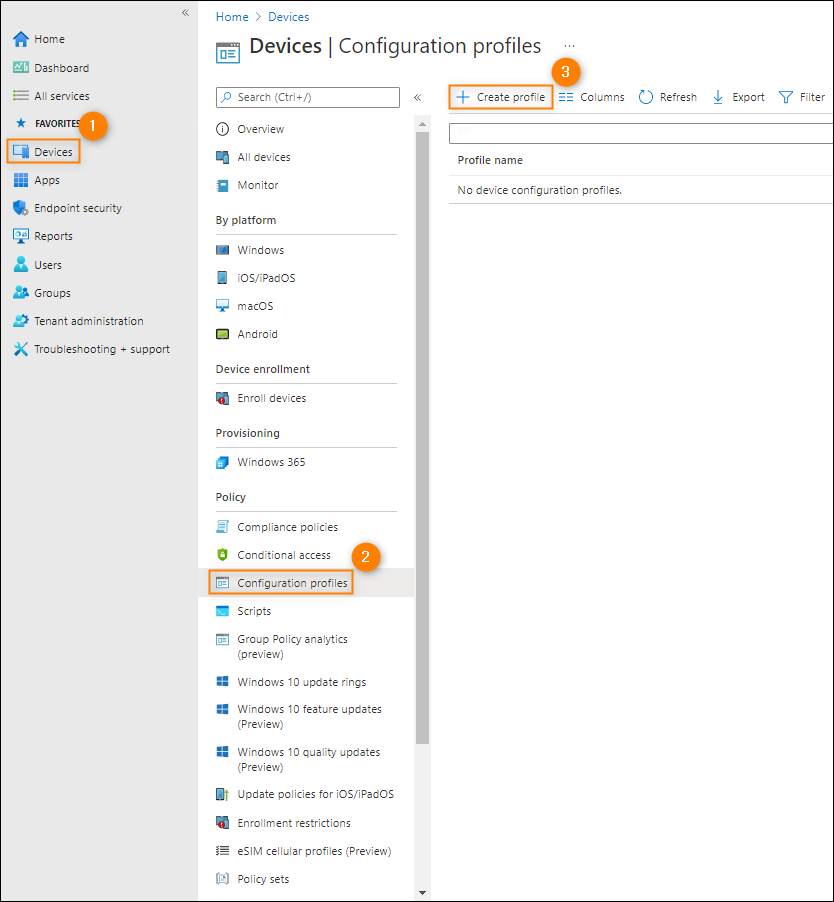Export the configuration profiles list
This screenshot has height=902, width=834.
[x=738, y=97]
